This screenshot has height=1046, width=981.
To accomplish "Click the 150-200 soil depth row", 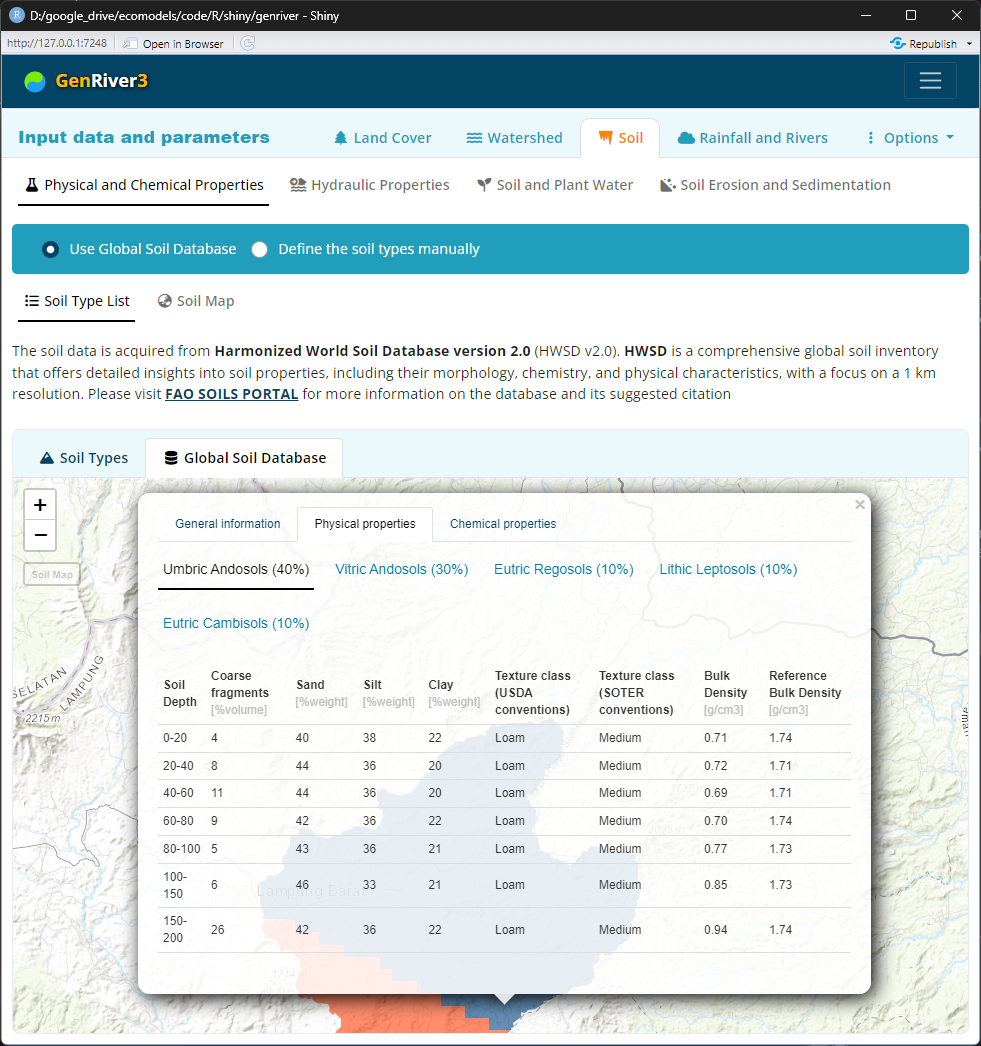I will click(x=504, y=930).
